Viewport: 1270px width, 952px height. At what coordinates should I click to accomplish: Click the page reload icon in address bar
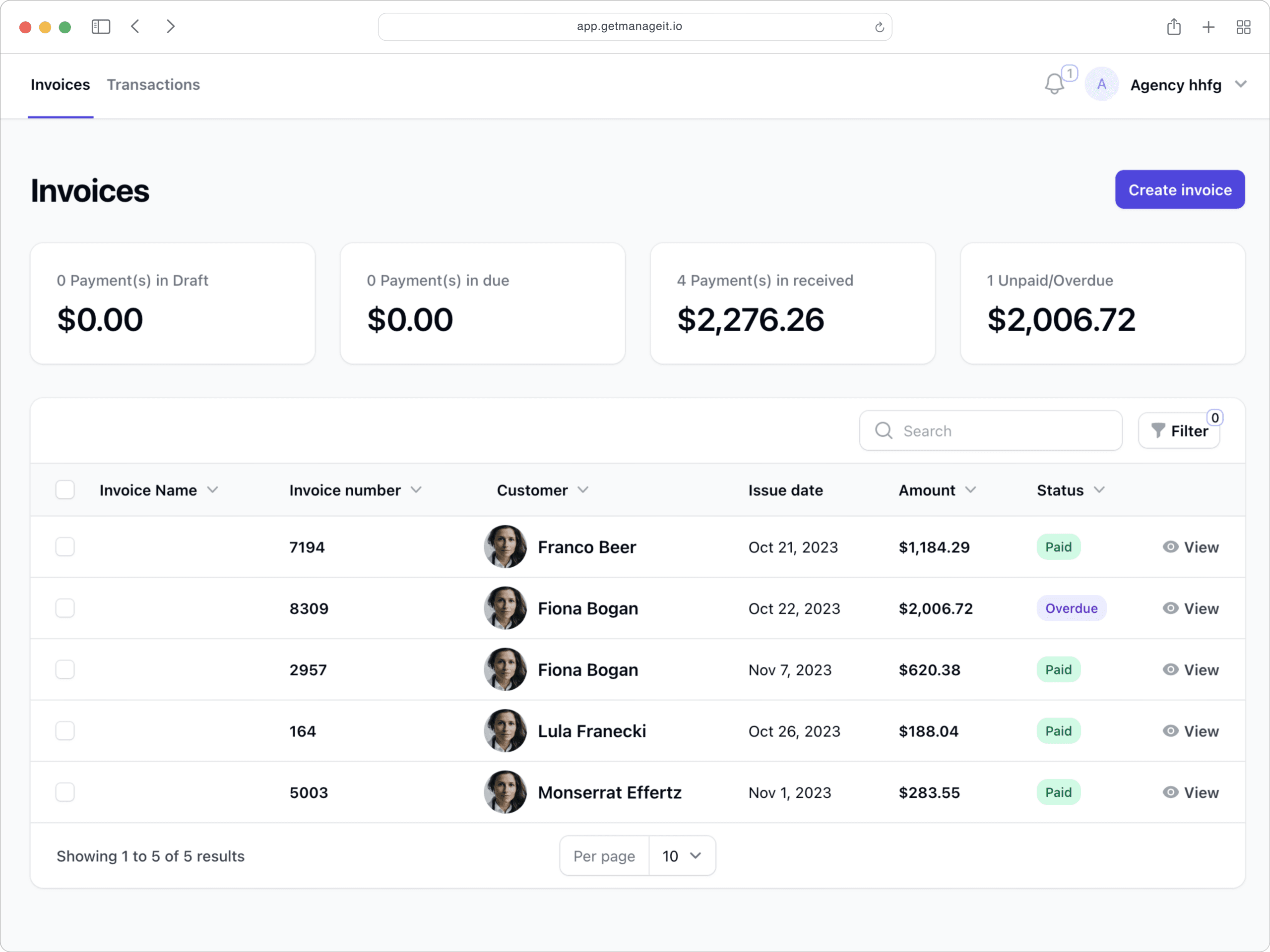tap(879, 27)
